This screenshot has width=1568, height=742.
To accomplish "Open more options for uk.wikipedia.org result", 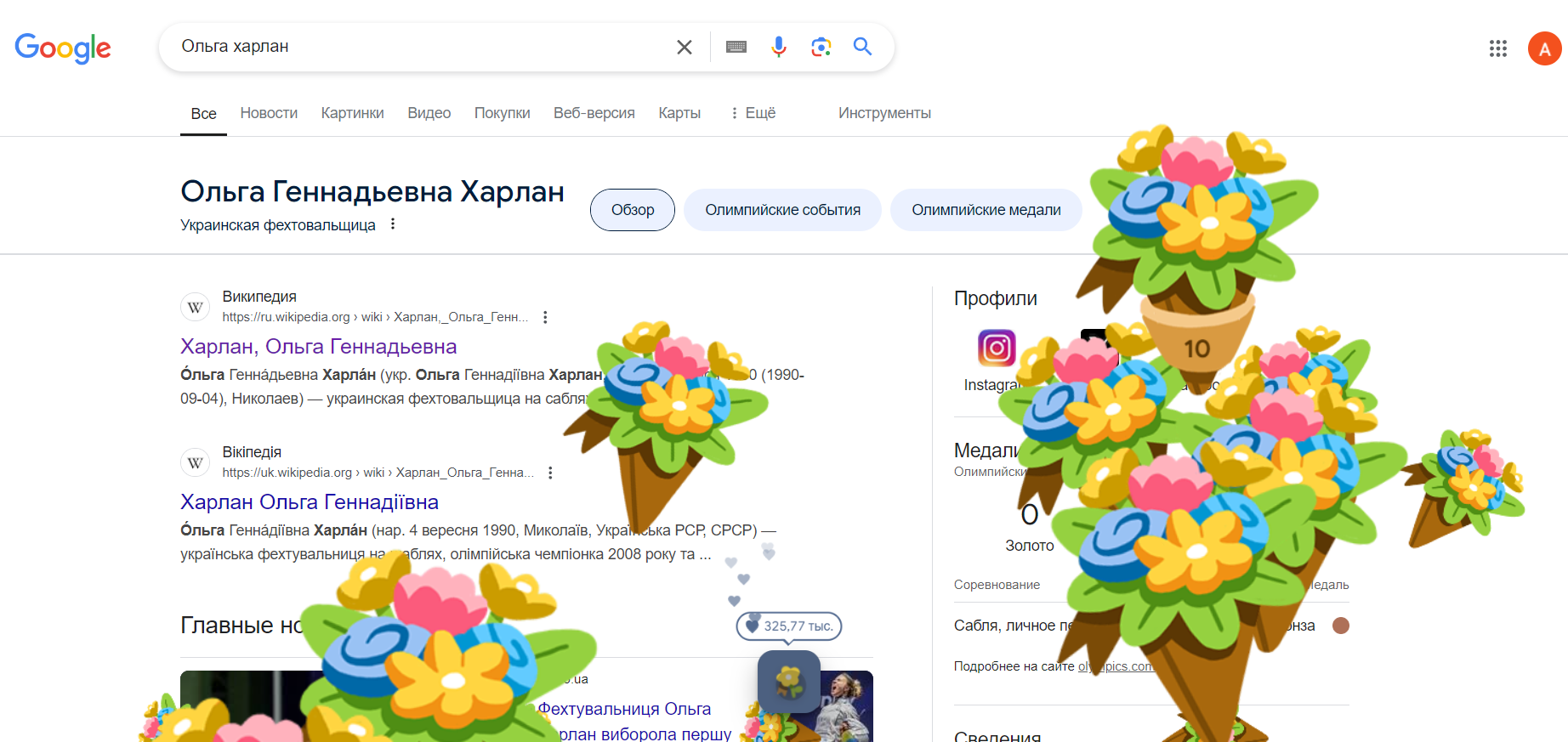I will click(550, 473).
